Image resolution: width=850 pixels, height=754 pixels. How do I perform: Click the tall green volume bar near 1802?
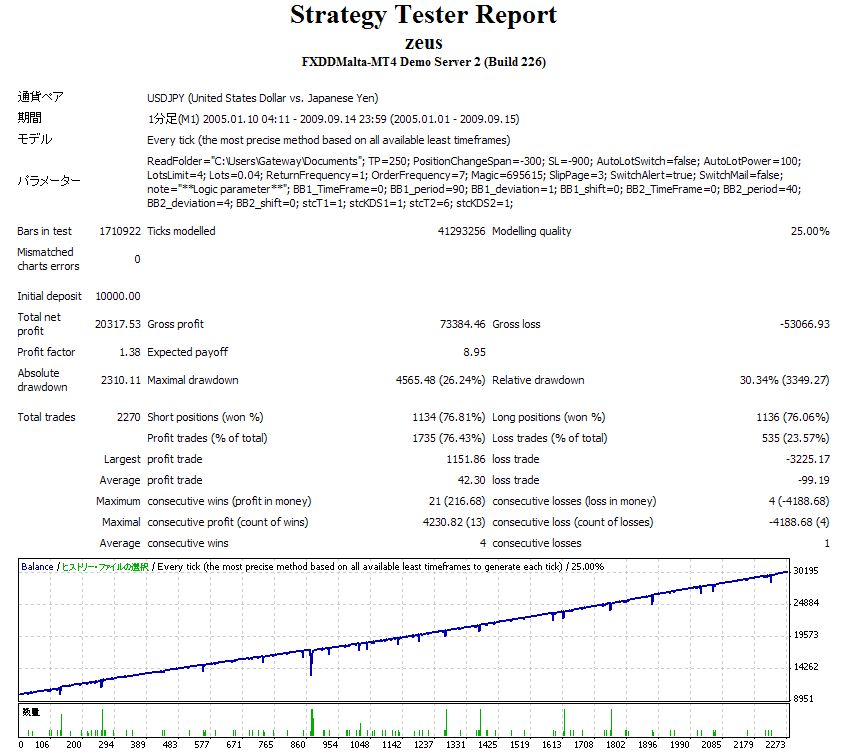coord(611,722)
